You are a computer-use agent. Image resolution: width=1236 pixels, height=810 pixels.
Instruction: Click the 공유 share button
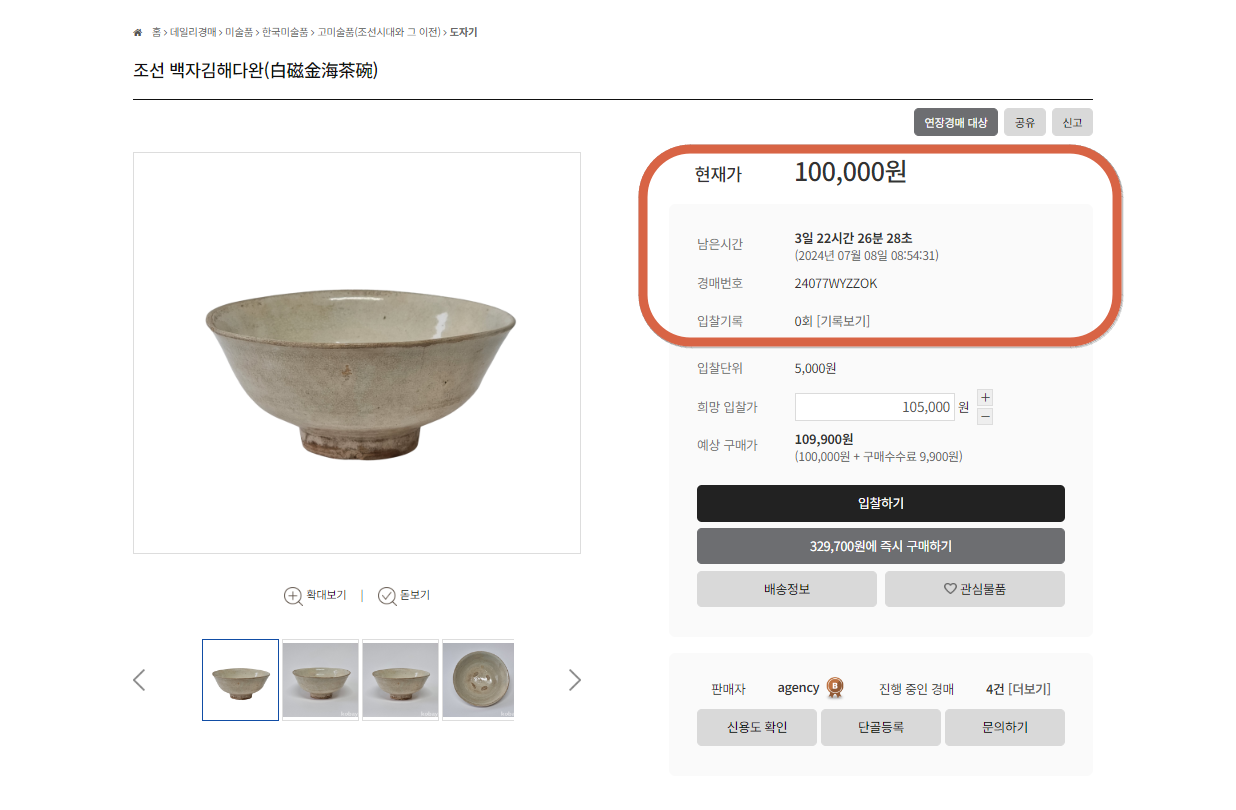[1025, 122]
